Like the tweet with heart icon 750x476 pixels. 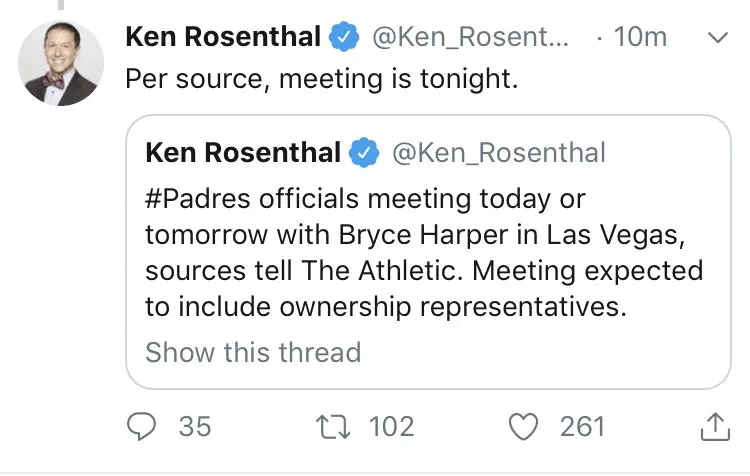524,427
